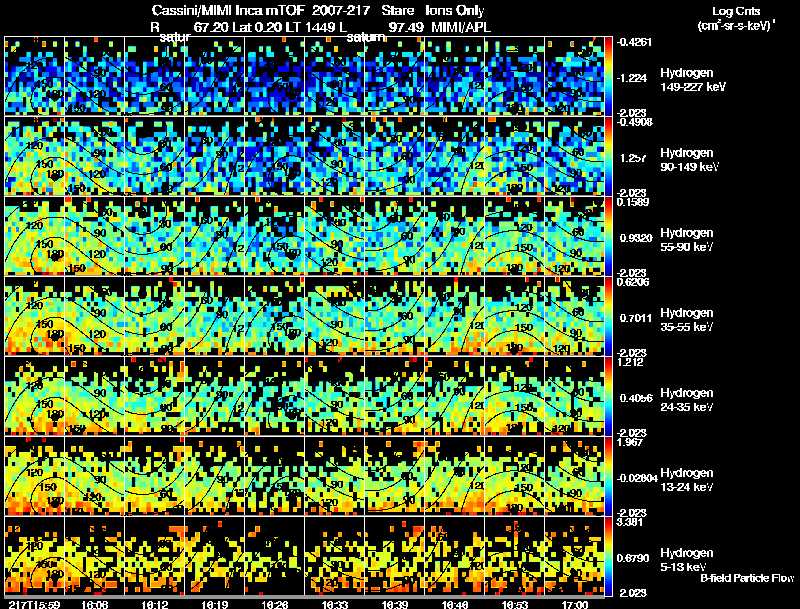Screen dimensions: 800x609
Task: Click the Cassini/MIMI Inca mTOF title text
Action: coord(228,11)
